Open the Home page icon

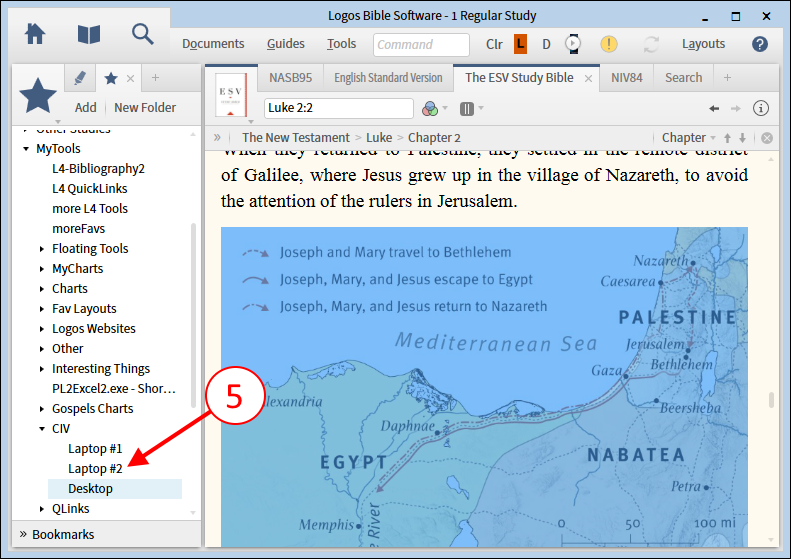coord(35,35)
